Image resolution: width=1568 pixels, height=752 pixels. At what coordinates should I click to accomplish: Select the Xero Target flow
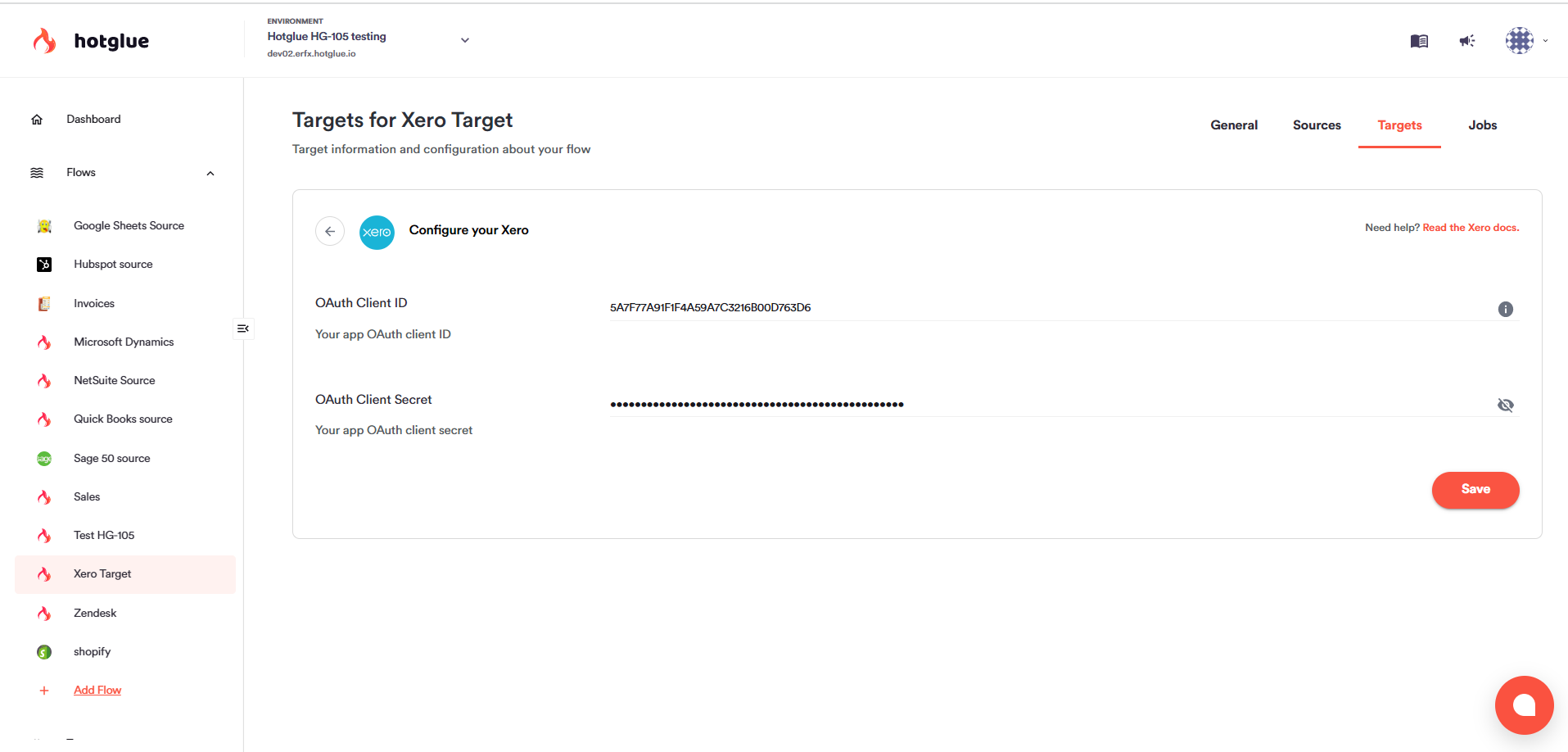click(125, 574)
